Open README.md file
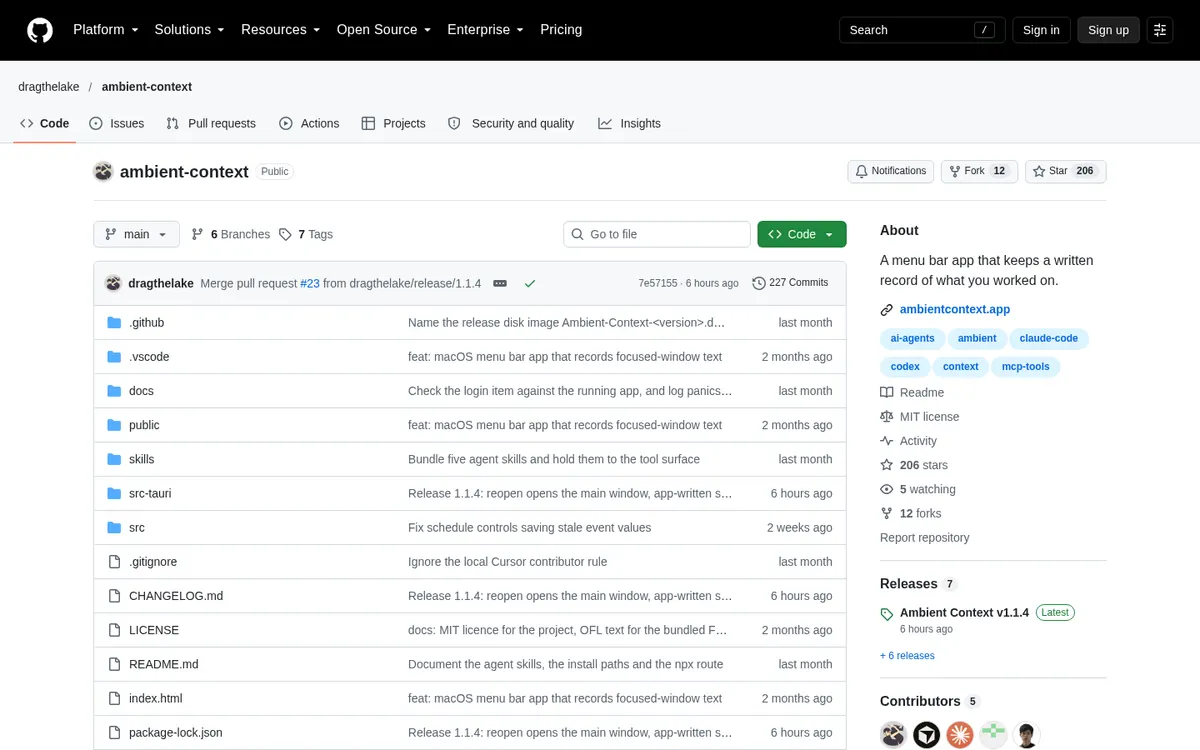Image resolution: width=1200 pixels, height=750 pixels. (164, 664)
